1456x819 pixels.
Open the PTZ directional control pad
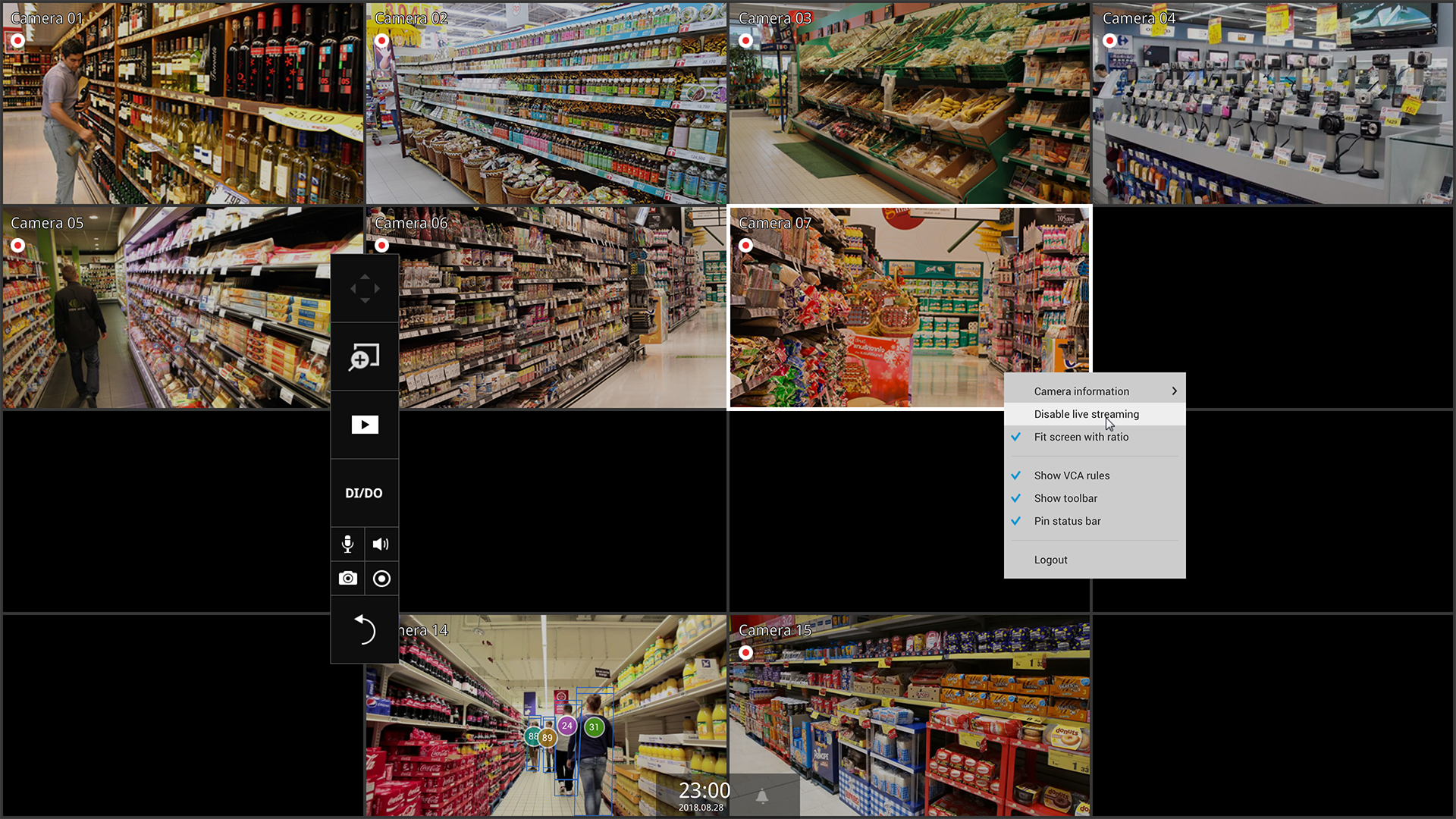[x=364, y=288]
